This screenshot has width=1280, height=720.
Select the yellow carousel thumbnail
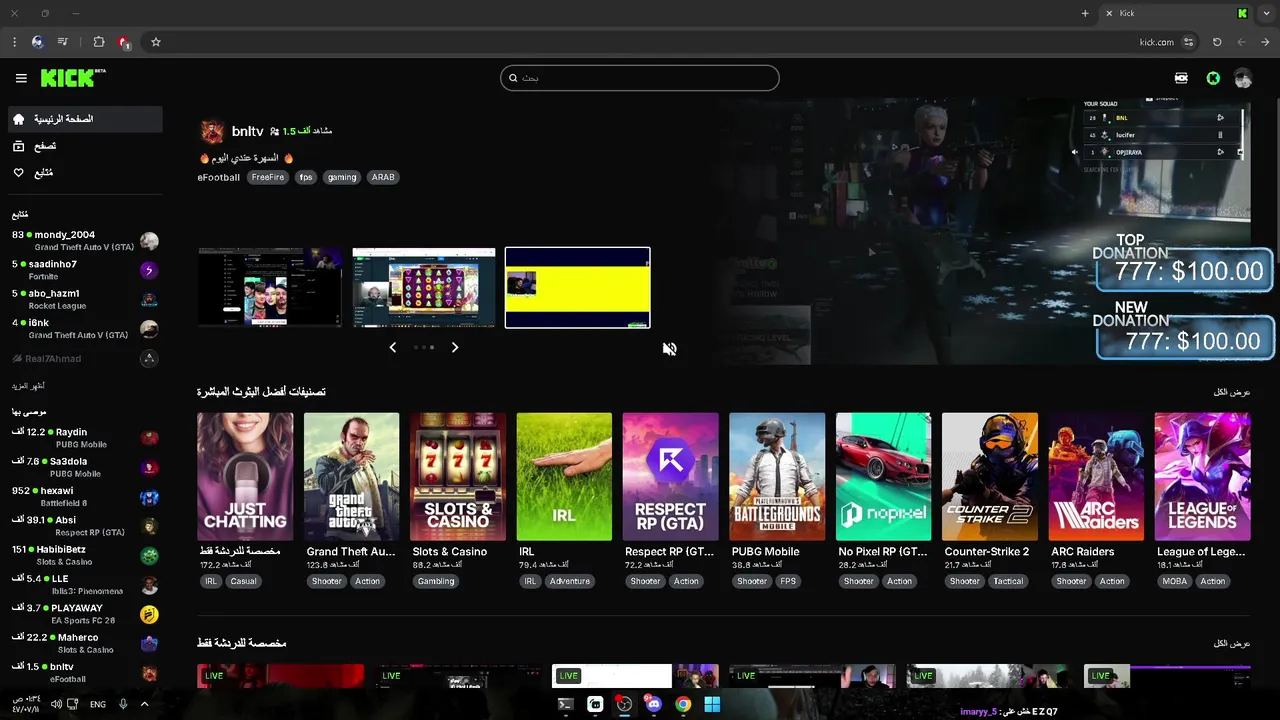[x=578, y=288]
